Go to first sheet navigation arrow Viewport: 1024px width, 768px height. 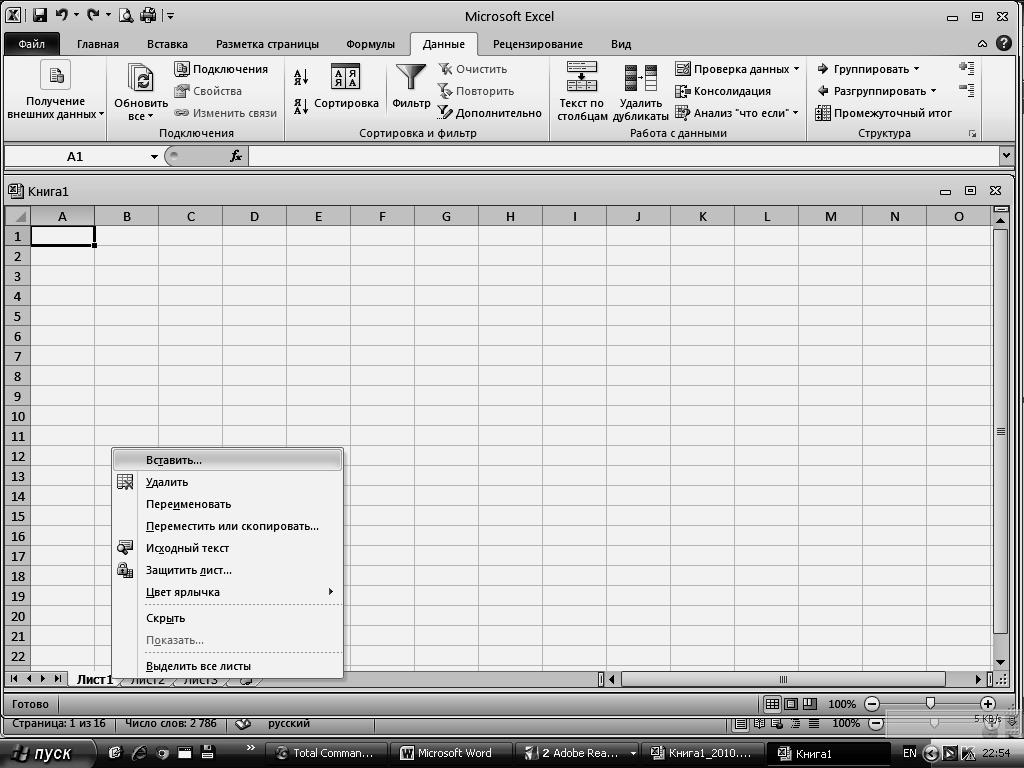click(x=14, y=679)
